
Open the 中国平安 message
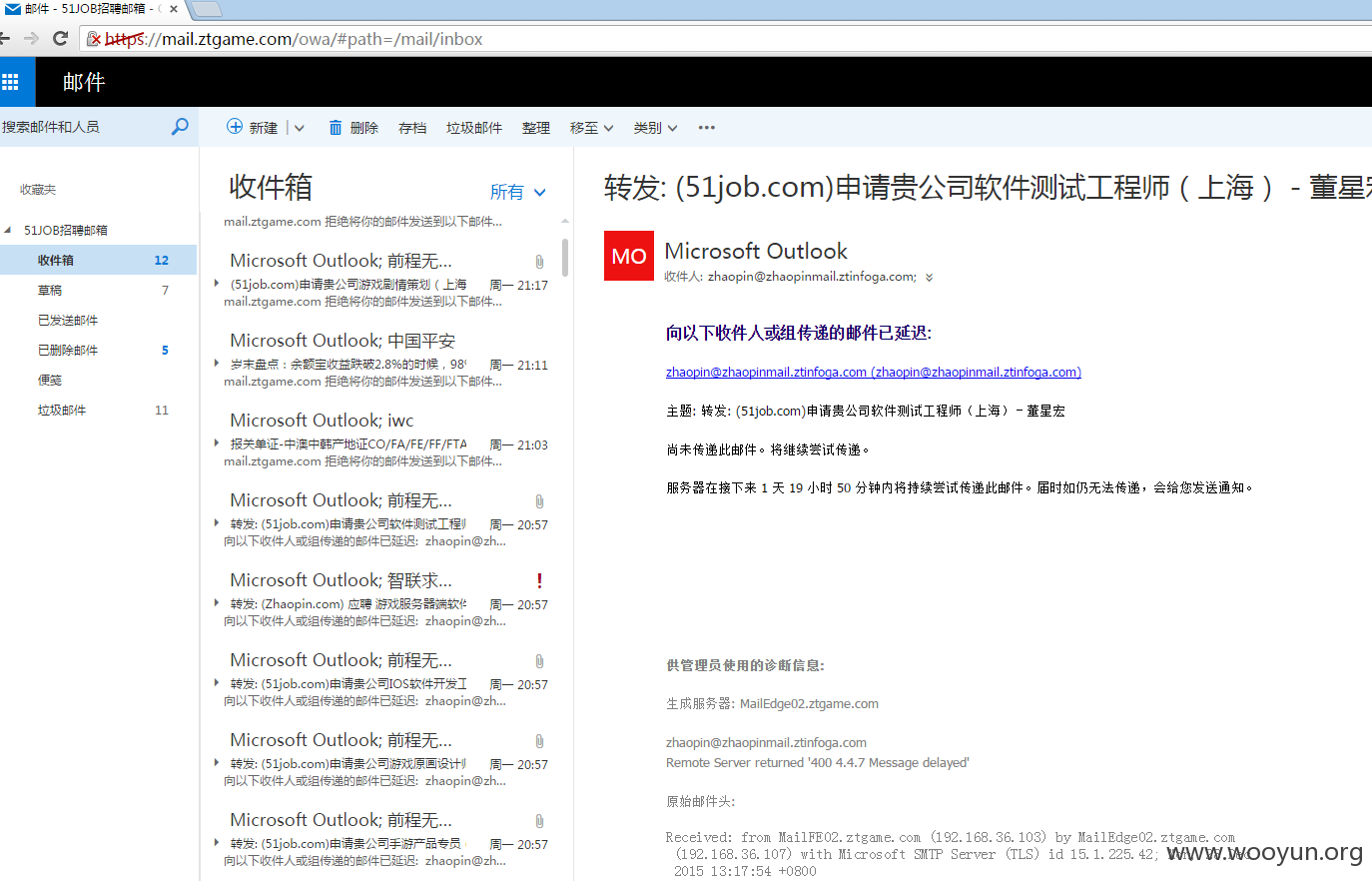[385, 360]
